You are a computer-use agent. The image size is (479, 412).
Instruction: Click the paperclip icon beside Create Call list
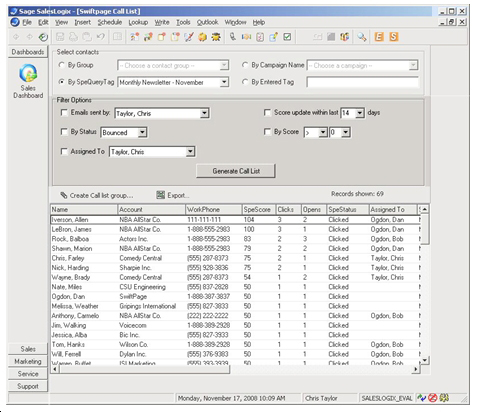click(x=64, y=195)
